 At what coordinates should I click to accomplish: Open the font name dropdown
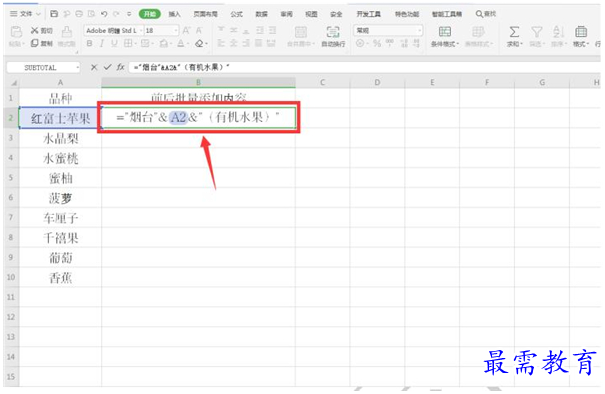141,30
